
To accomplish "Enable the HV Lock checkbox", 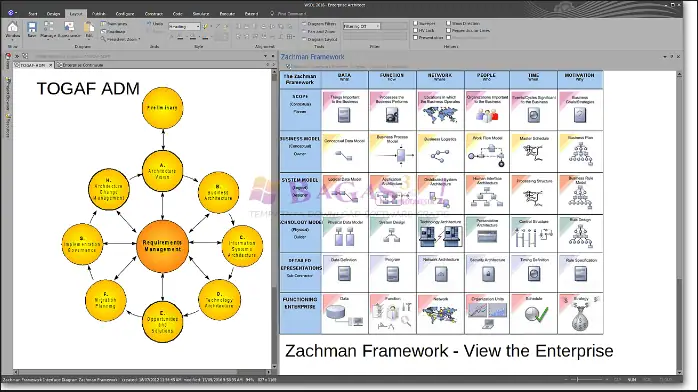I will point(415,31).
